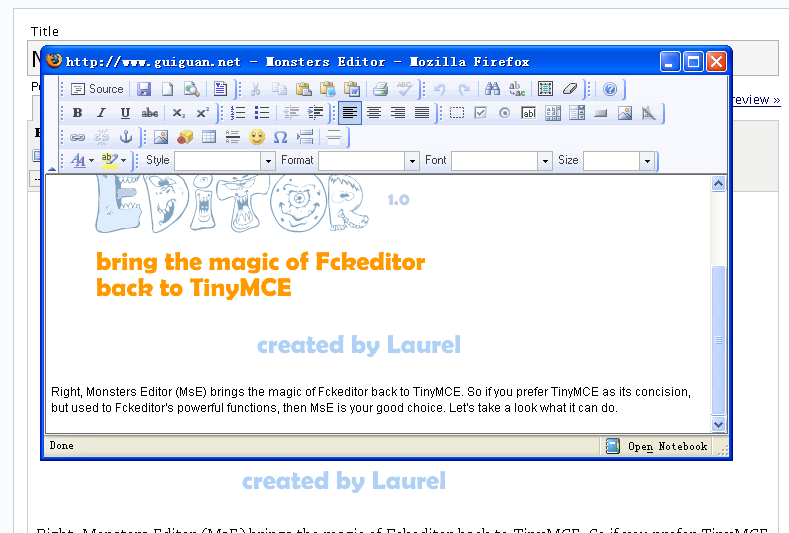Click the Paste clipboard icon
This screenshot has width=789, height=533.
coord(303,89)
